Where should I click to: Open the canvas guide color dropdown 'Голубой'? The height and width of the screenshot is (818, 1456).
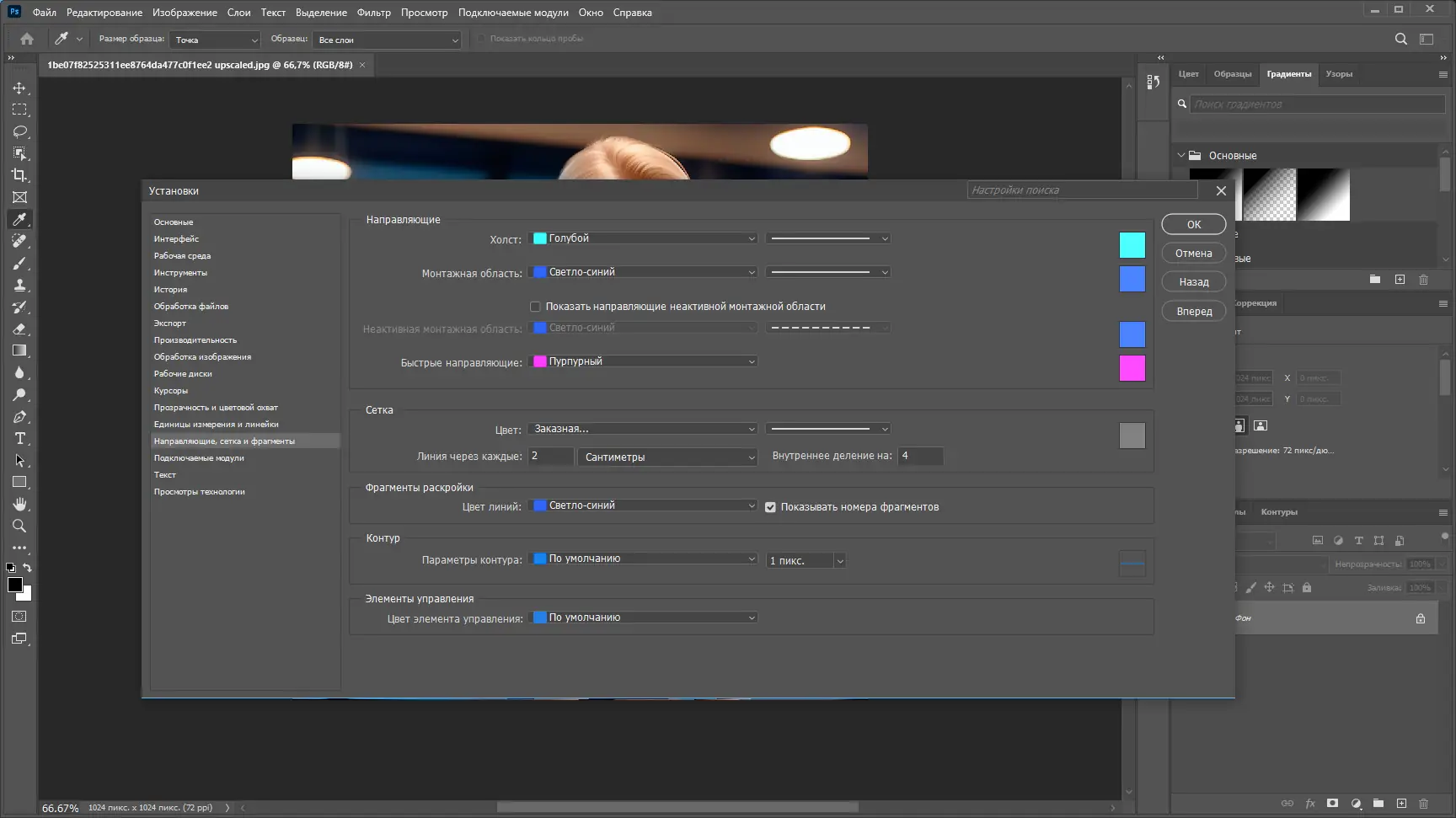tap(643, 238)
